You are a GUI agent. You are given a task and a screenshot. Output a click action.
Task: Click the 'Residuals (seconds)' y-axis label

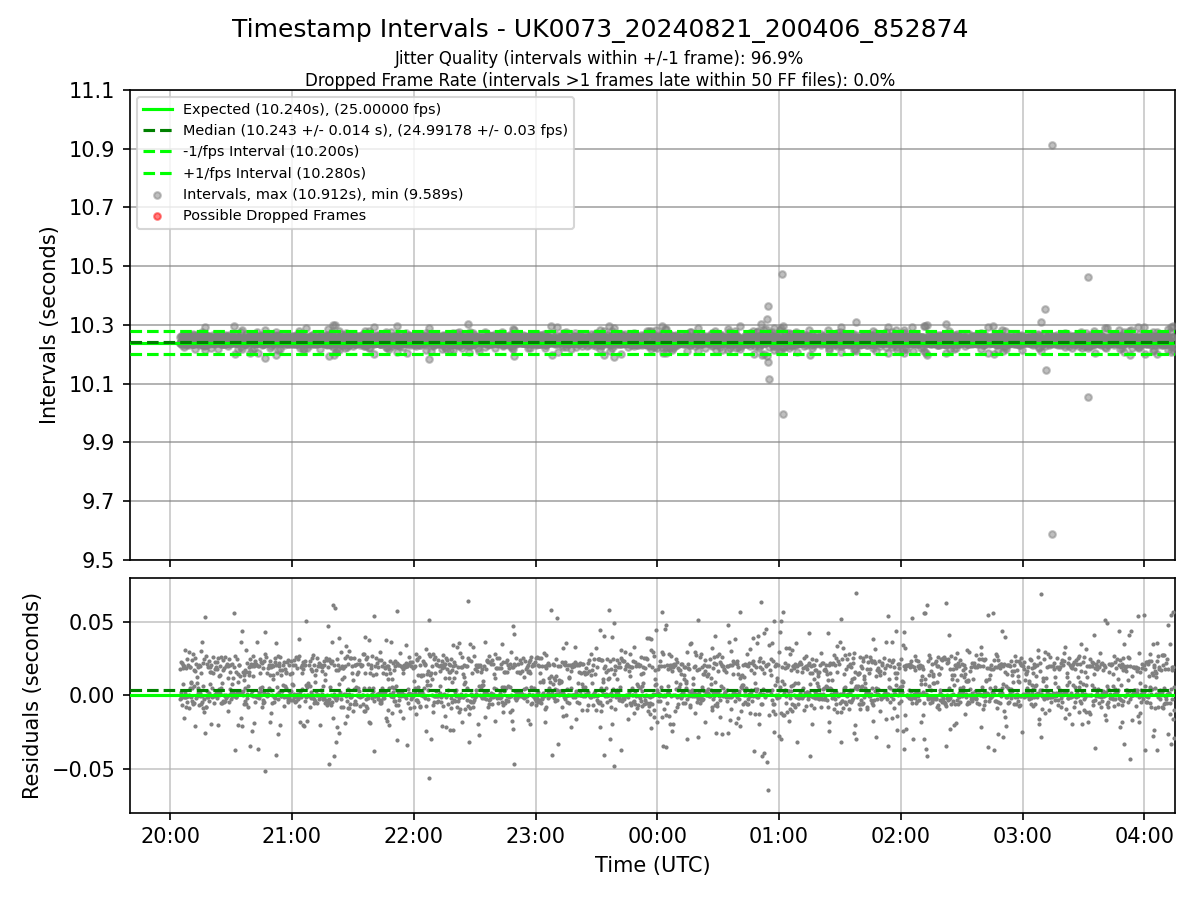click(x=31, y=696)
